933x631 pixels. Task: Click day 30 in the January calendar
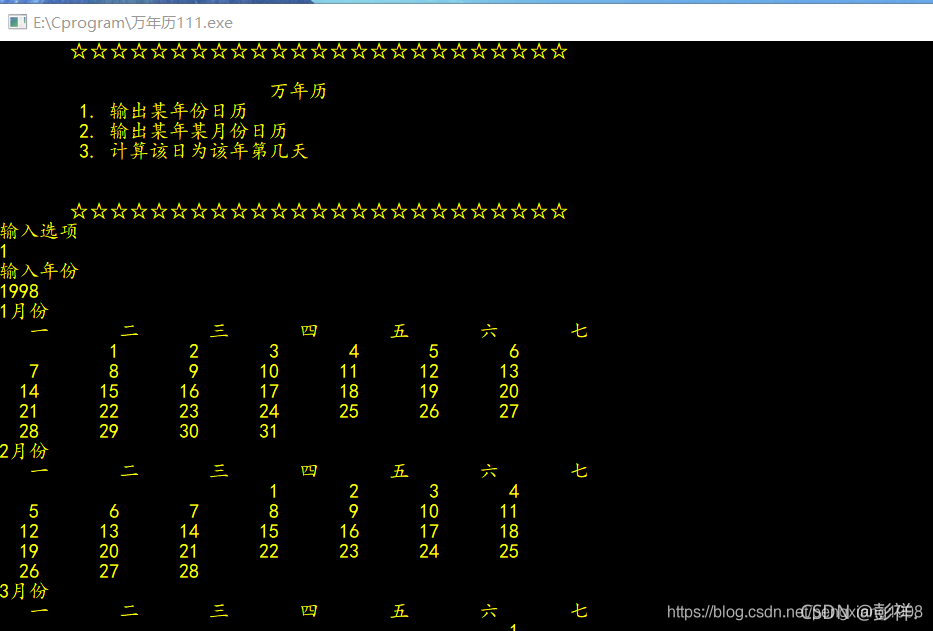click(x=189, y=431)
